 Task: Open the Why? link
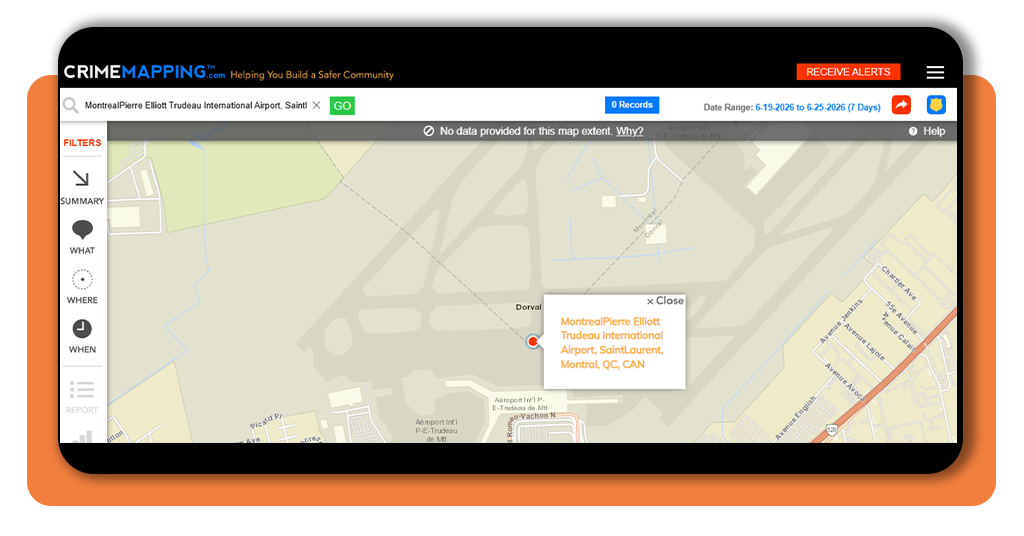click(630, 131)
